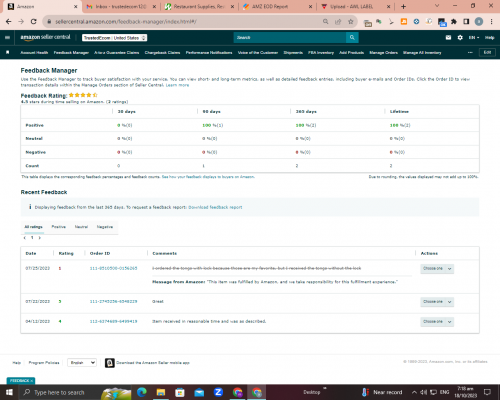Select the All ratings tab
Image resolution: width=500 pixels, height=400 pixels.
click(x=34, y=227)
